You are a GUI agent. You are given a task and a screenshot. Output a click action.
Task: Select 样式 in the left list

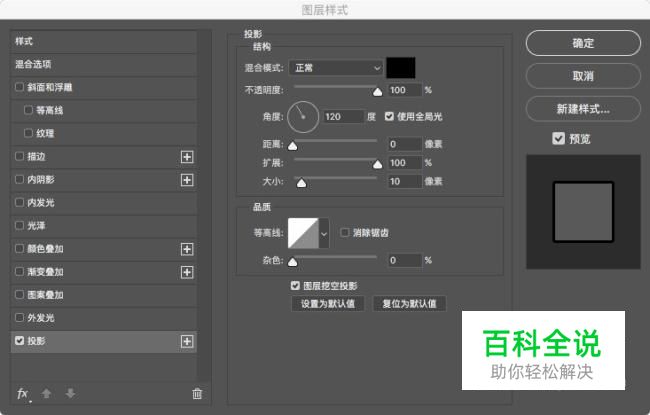click(x=104, y=41)
